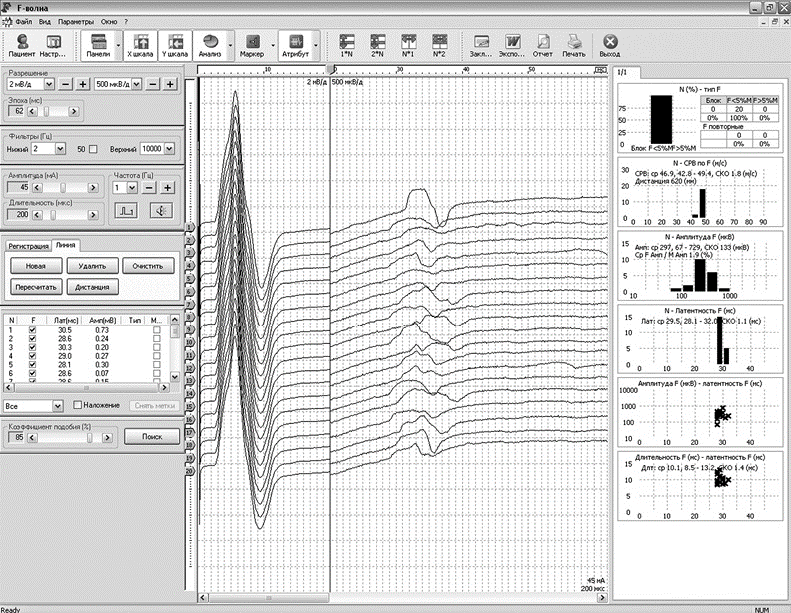Select the Маркер toolbar icon
This screenshot has width=791, height=613.
[x=252, y=45]
